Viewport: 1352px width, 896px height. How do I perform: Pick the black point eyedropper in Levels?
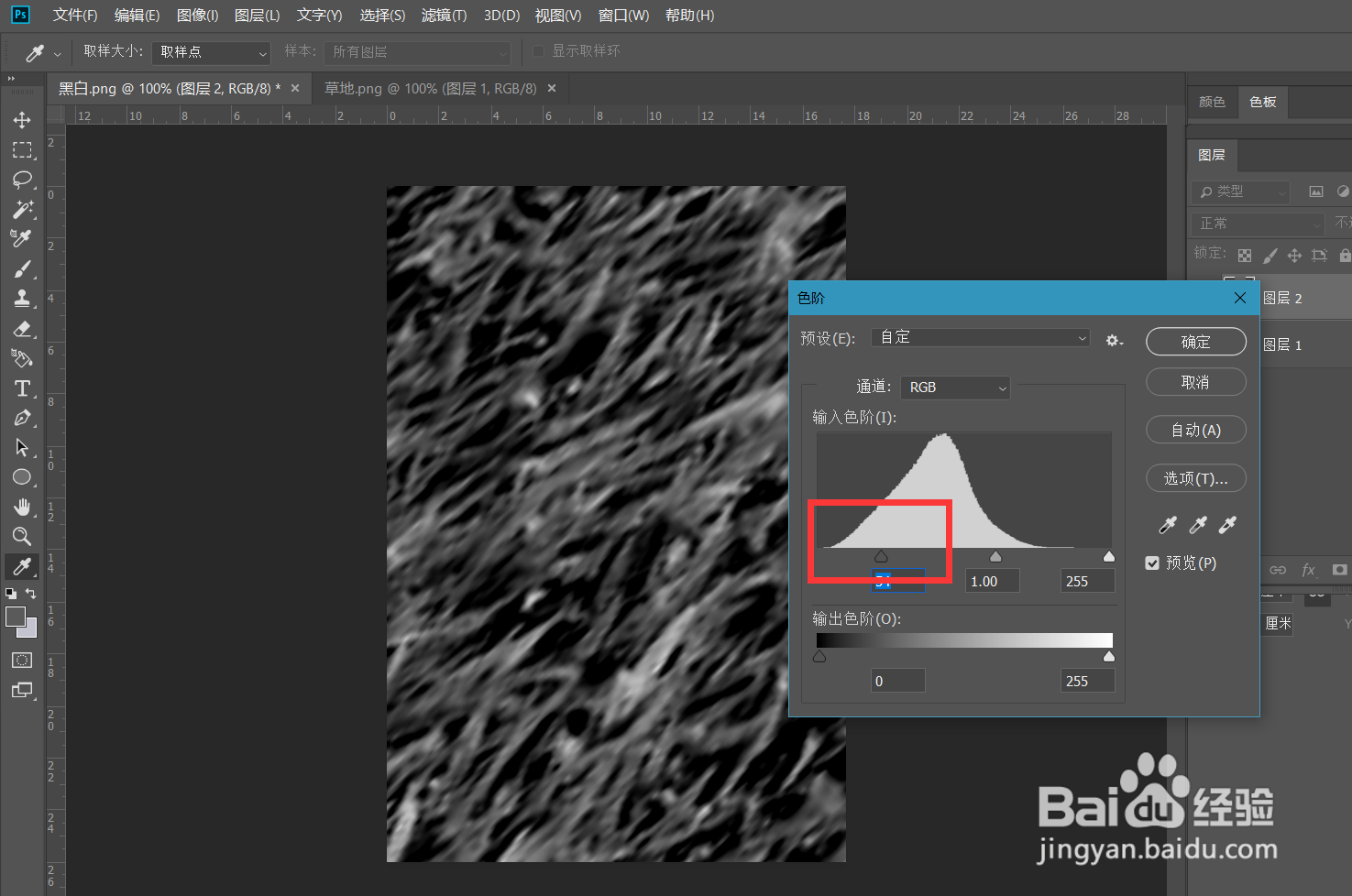coord(1168,525)
